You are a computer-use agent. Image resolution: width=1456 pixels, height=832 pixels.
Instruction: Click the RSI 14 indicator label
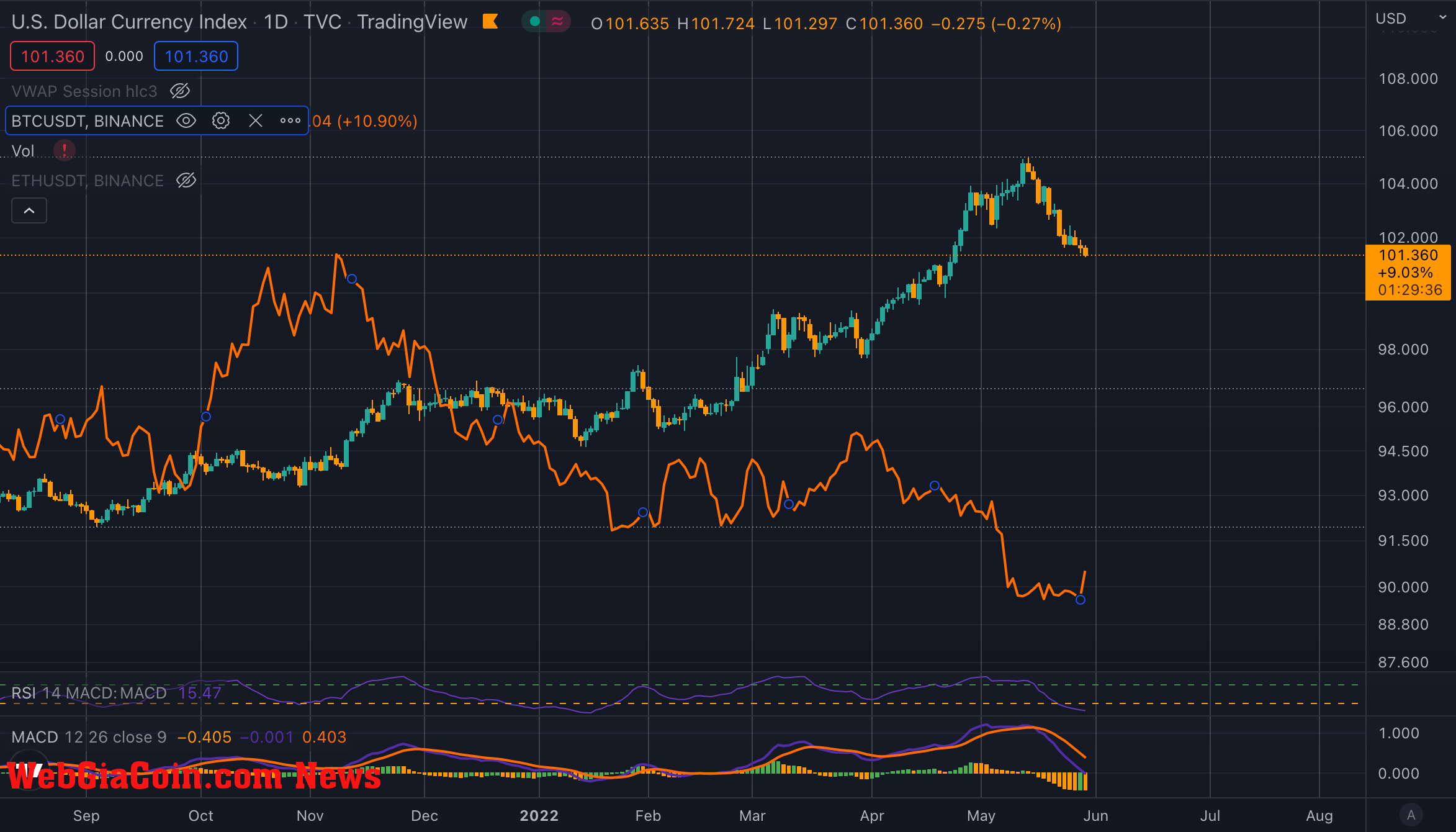pos(36,693)
